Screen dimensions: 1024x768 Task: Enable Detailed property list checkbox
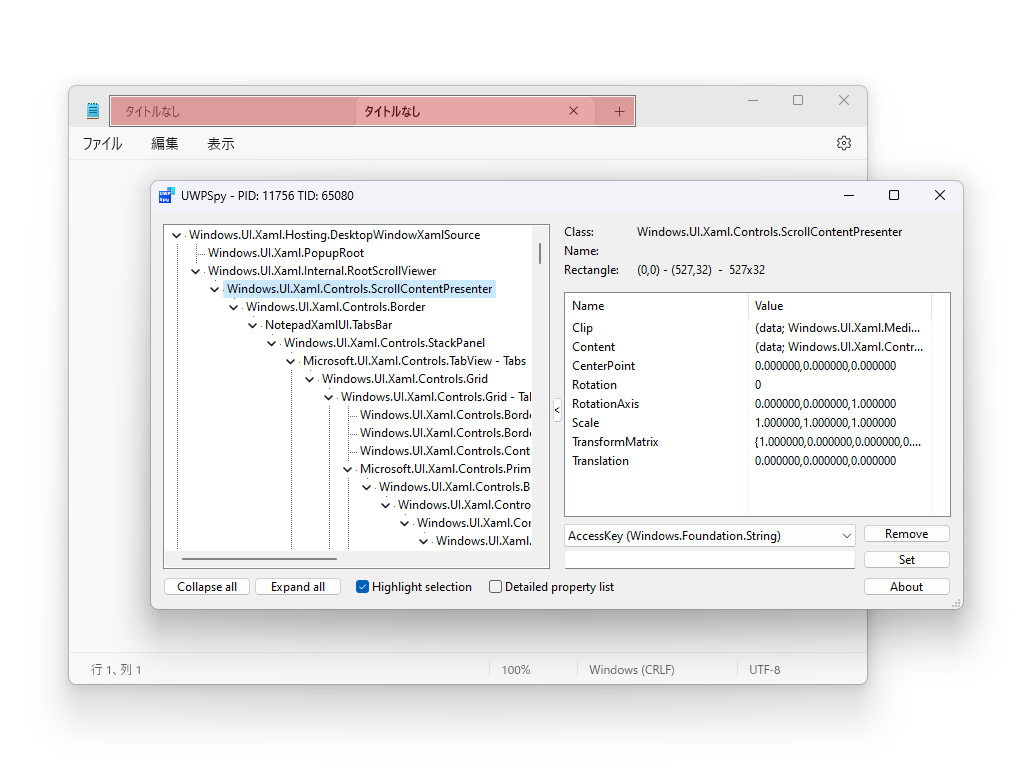pos(496,586)
